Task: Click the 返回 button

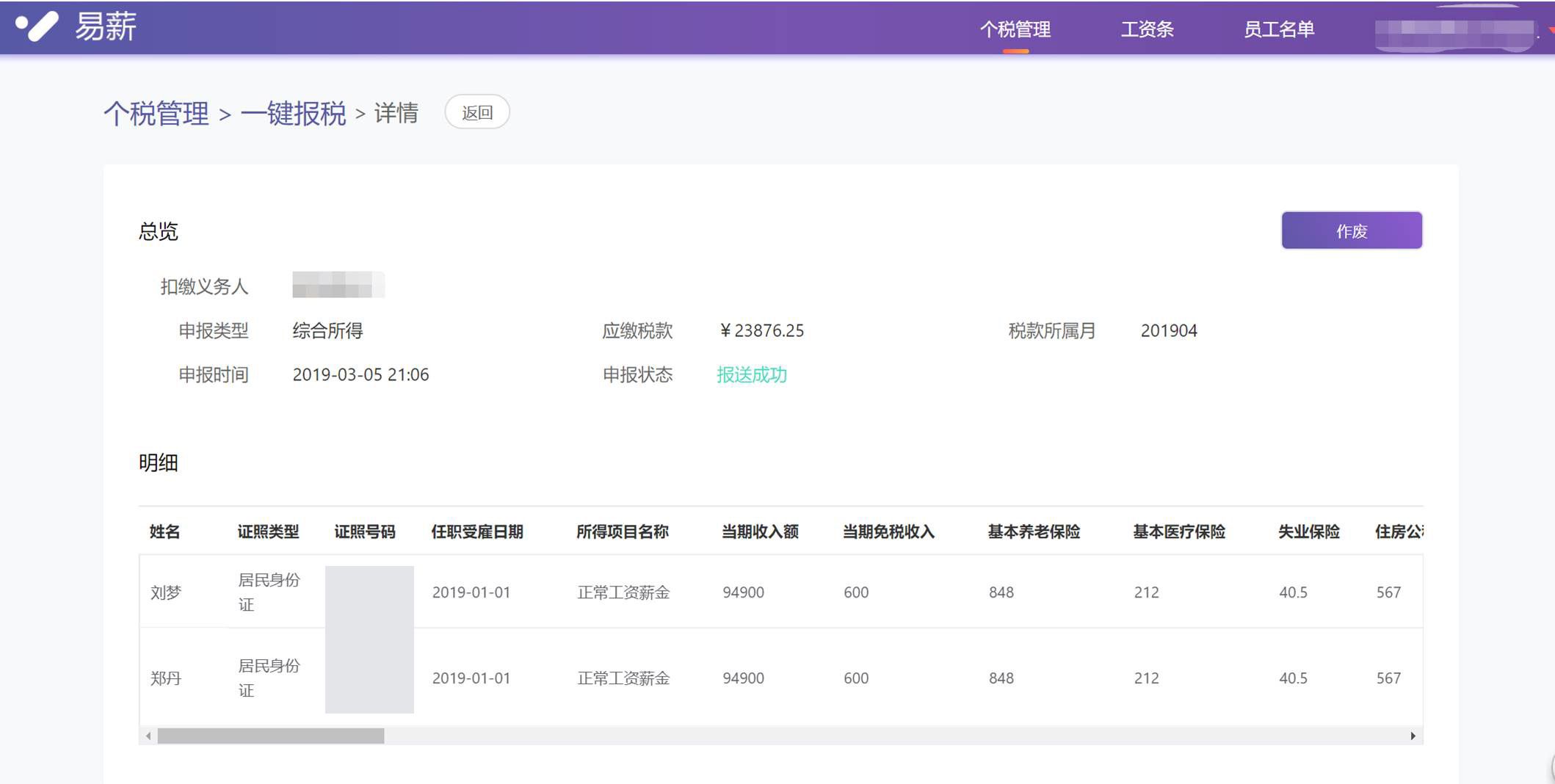Action: [x=477, y=112]
